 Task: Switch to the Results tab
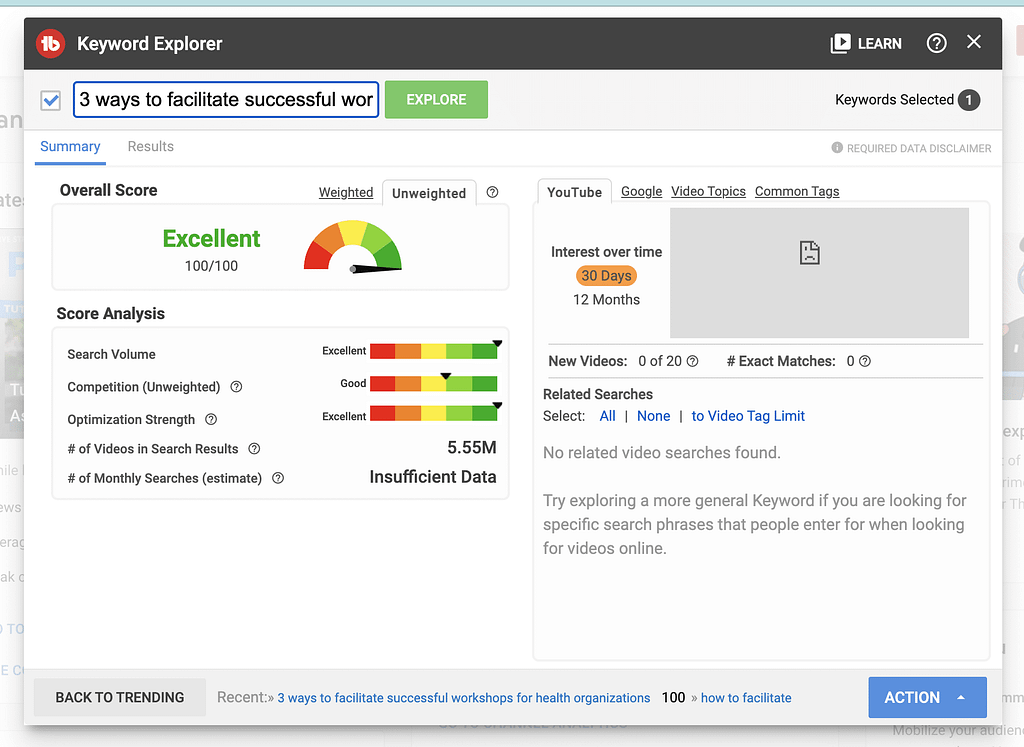click(150, 147)
